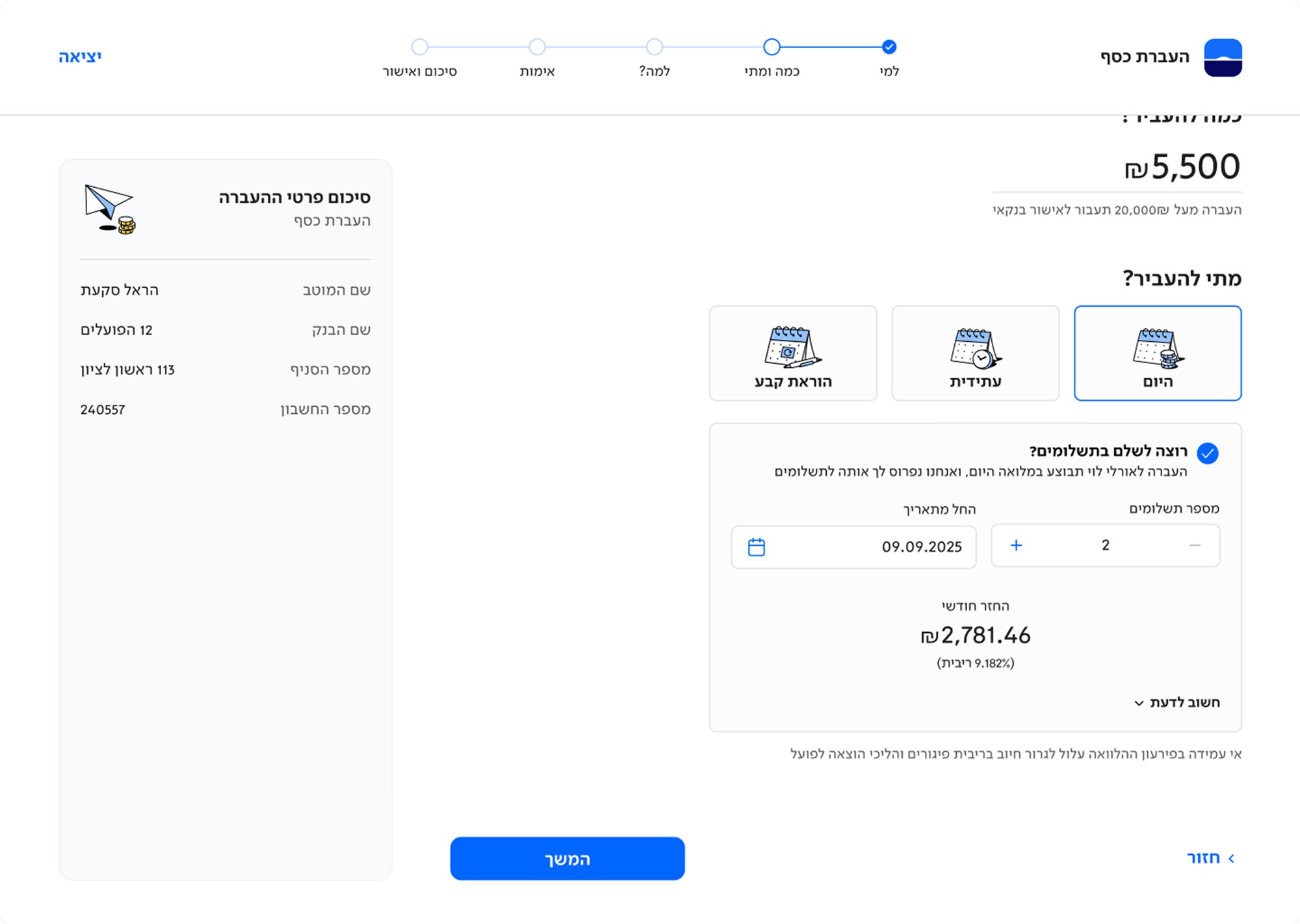Viewport: 1300px width, 924px height.
Task: Click the סיכום ואישור step label
Action: click(x=420, y=71)
